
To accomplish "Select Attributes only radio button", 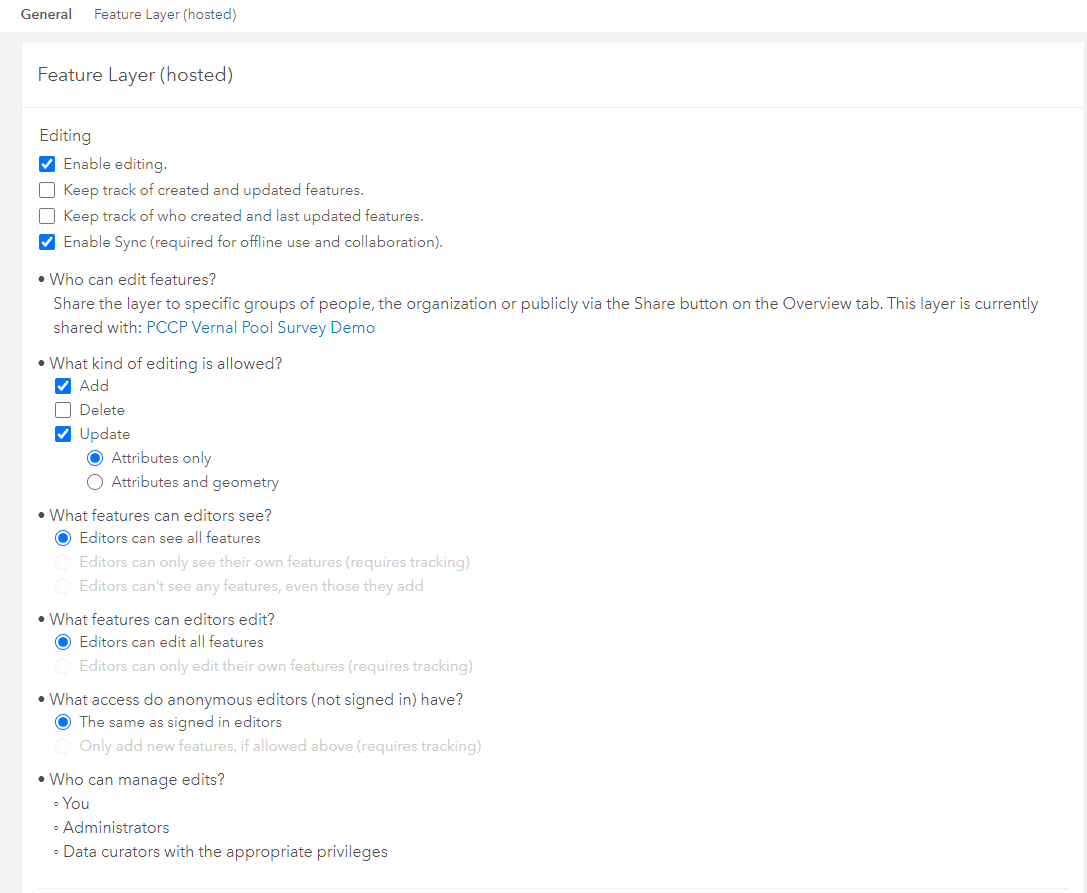I will pos(95,457).
